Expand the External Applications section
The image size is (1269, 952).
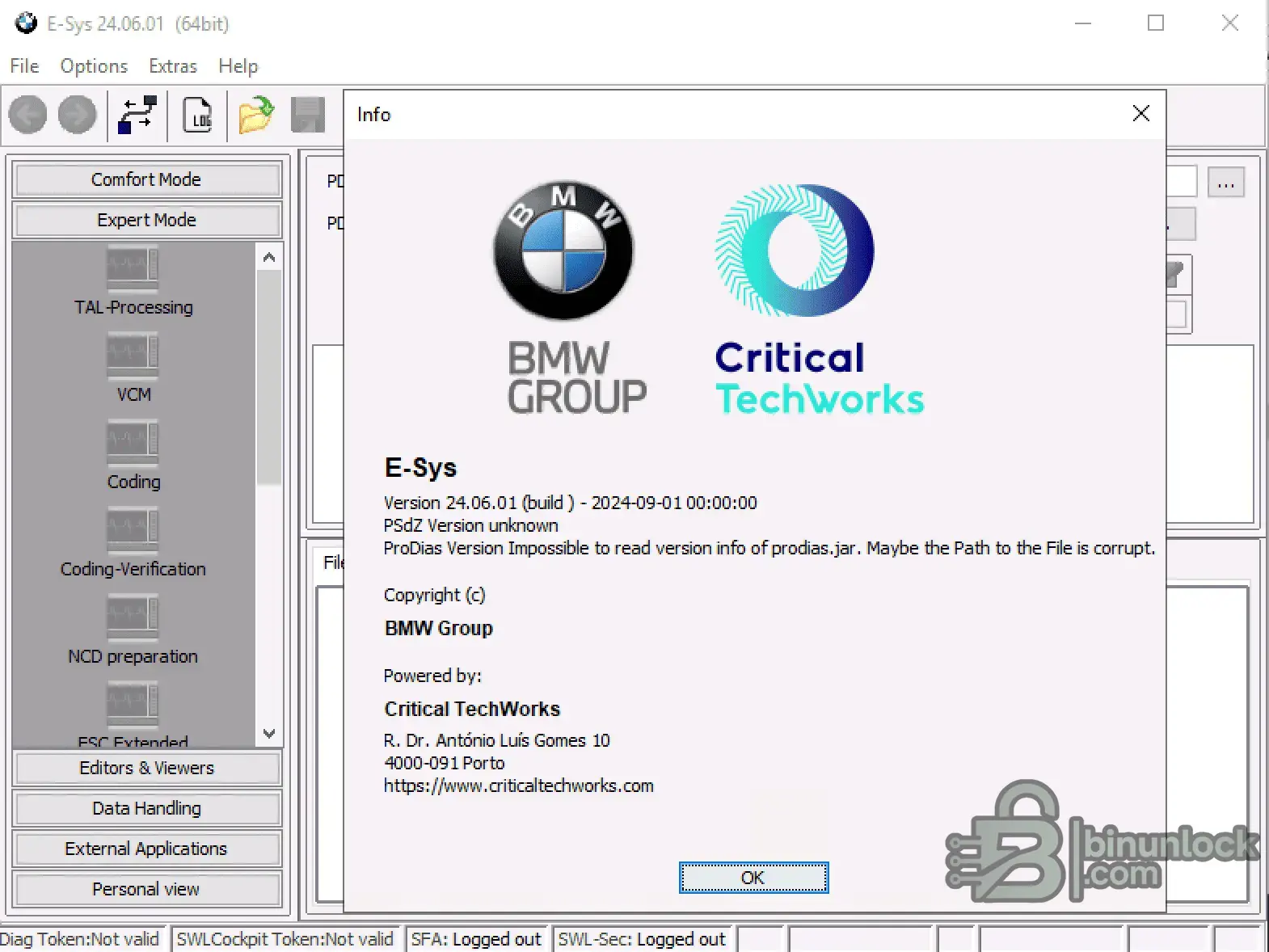(146, 849)
